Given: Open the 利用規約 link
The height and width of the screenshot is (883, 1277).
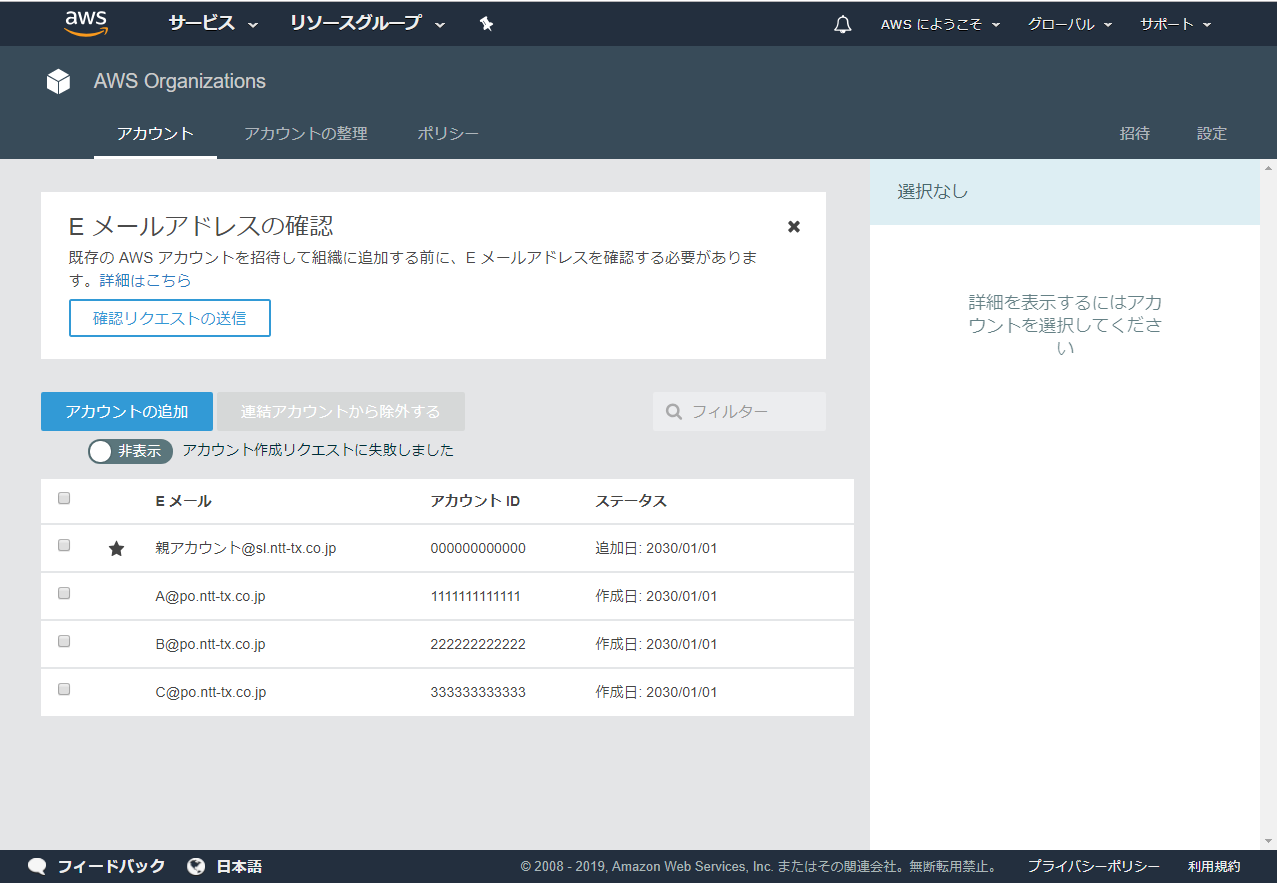Looking at the screenshot, I should pyautogui.click(x=1214, y=866).
